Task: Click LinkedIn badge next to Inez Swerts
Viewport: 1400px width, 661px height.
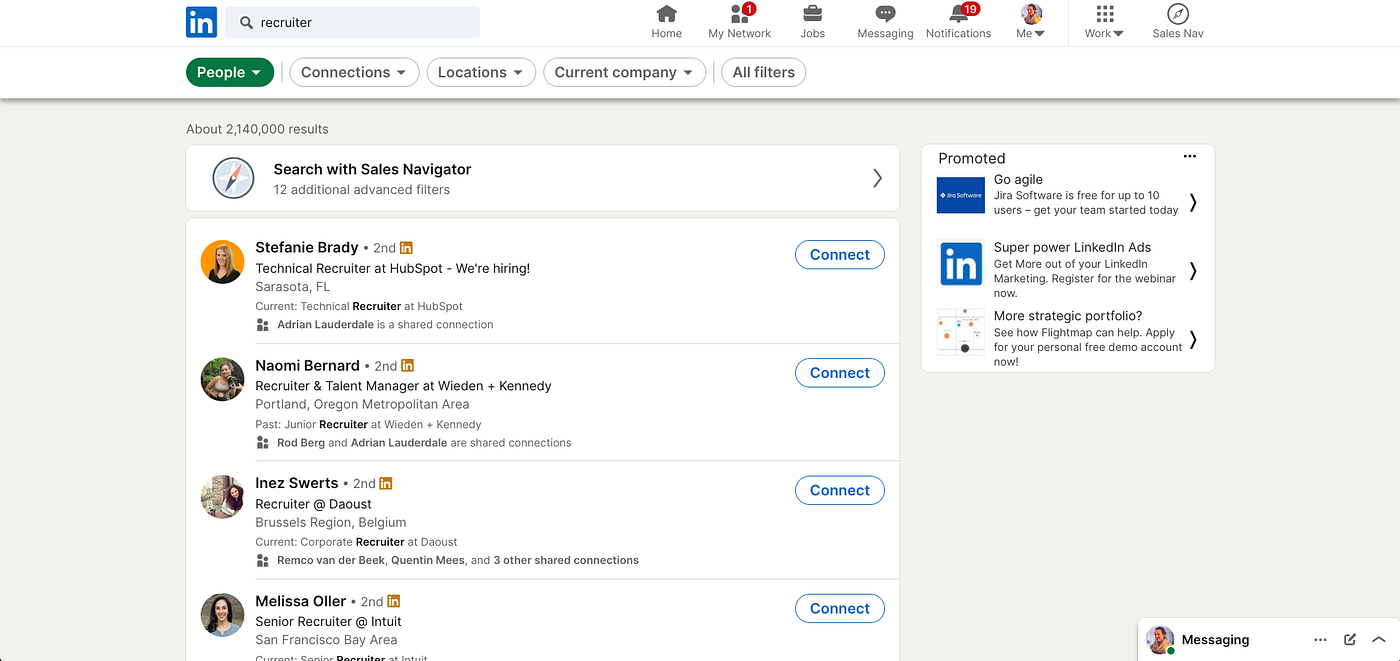Action: tap(386, 483)
